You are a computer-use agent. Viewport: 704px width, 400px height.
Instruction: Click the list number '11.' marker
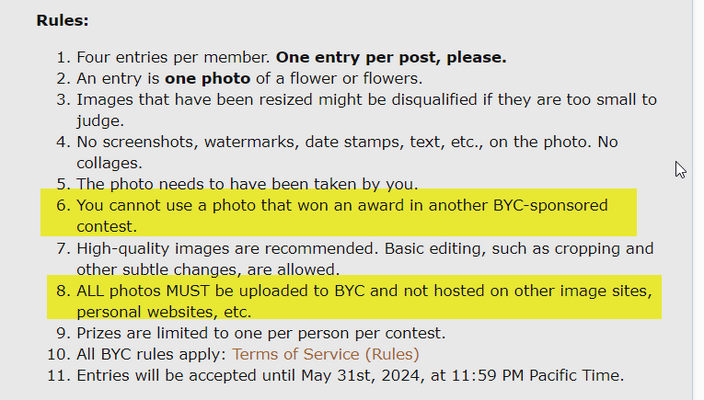pos(59,375)
